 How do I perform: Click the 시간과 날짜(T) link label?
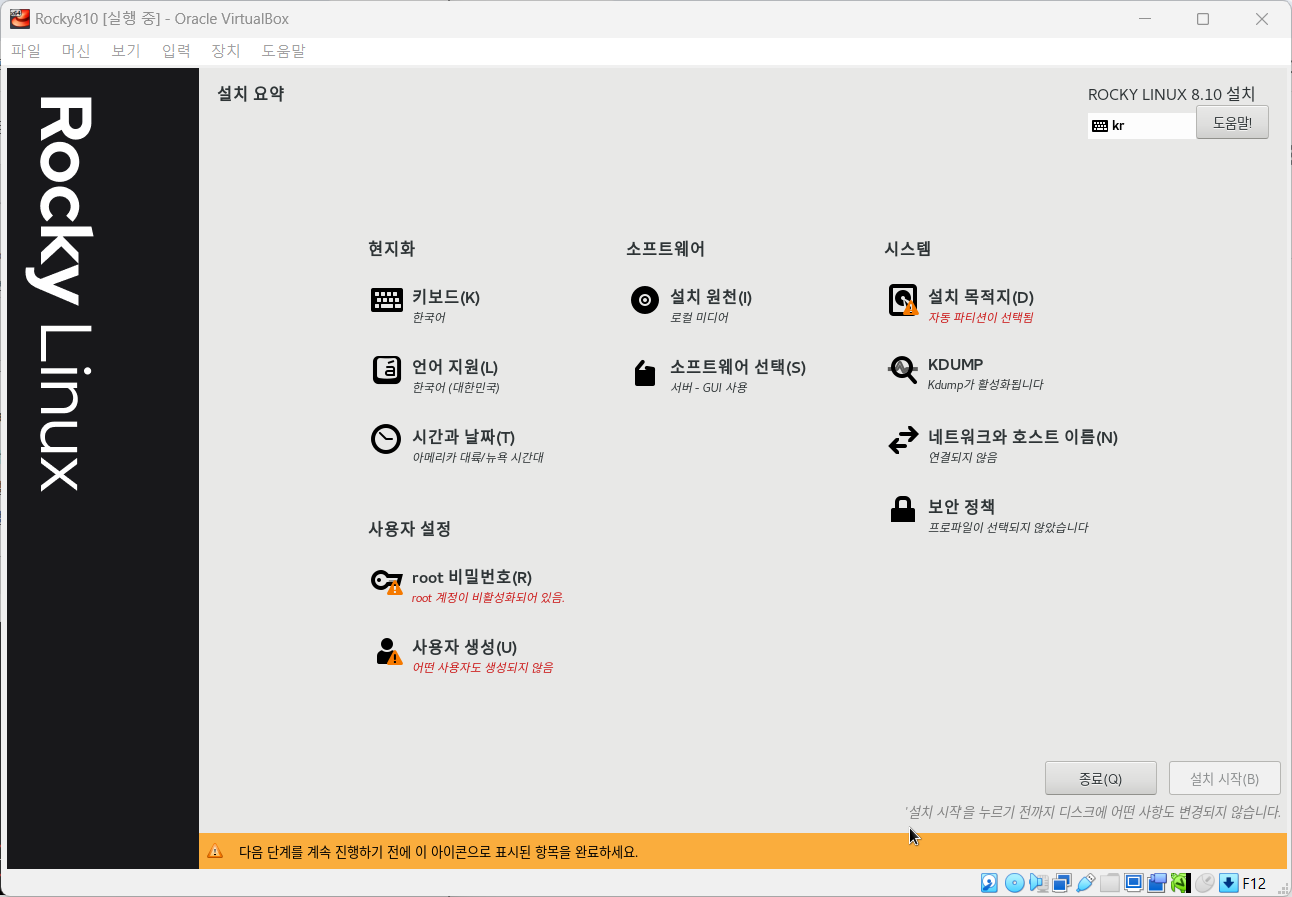463,437
